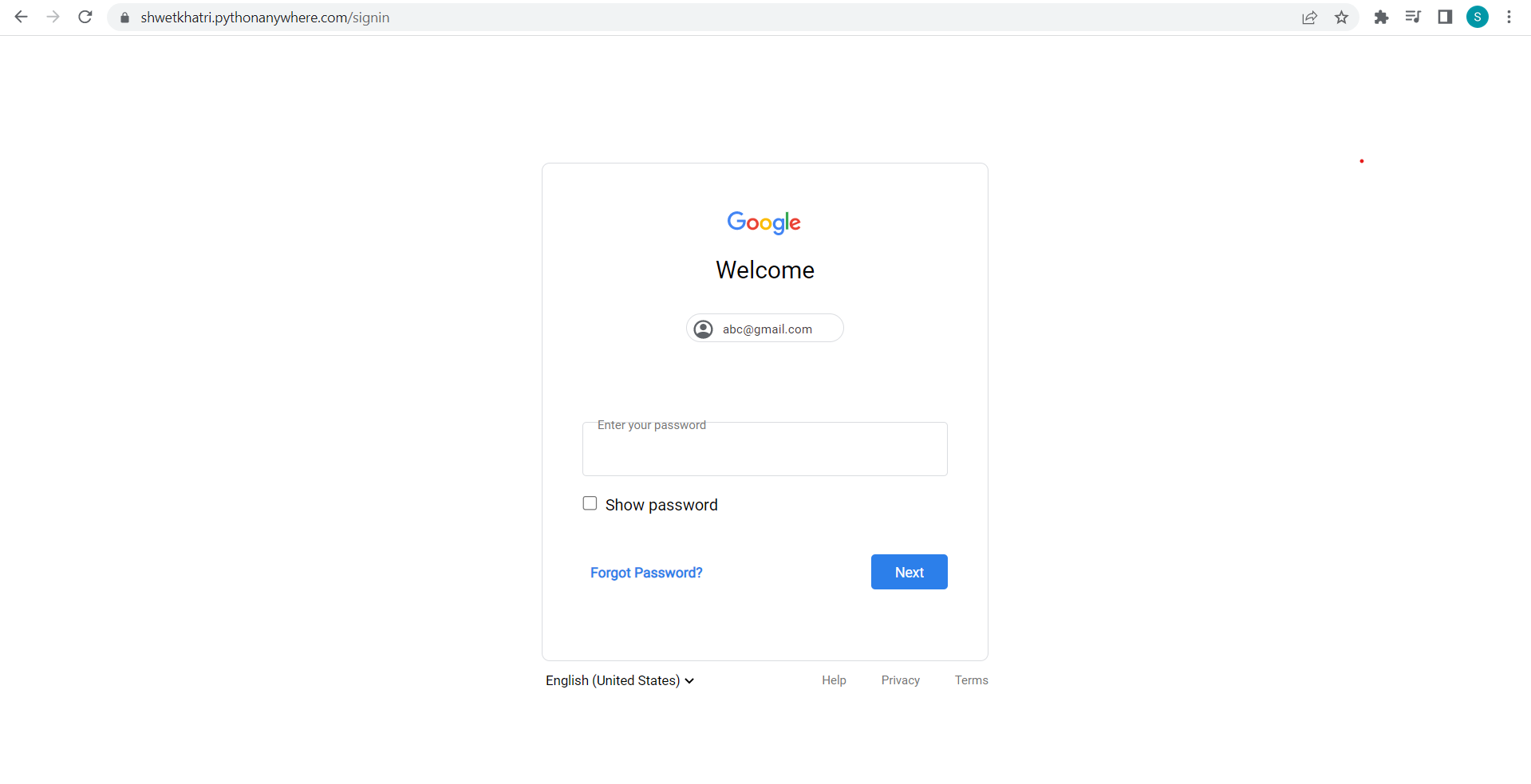Click the share icon in the toolbar
The height and width of the screenshot is (784, 1531).
(x=1310, y=17)
